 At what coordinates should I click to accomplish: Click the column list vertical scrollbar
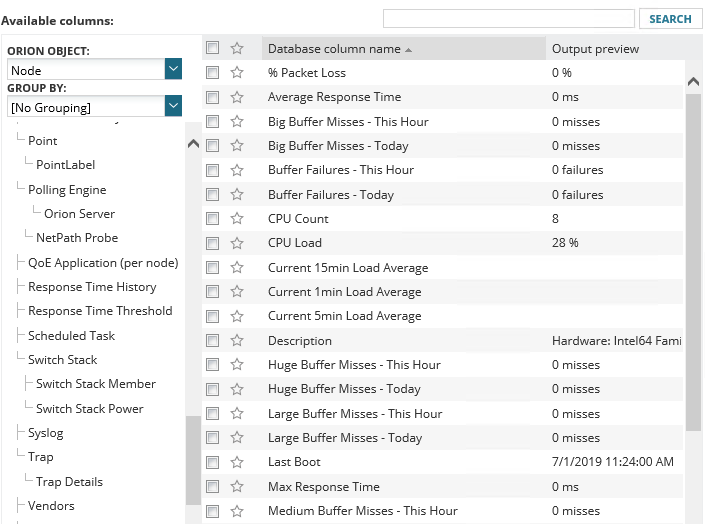[693, 250]
